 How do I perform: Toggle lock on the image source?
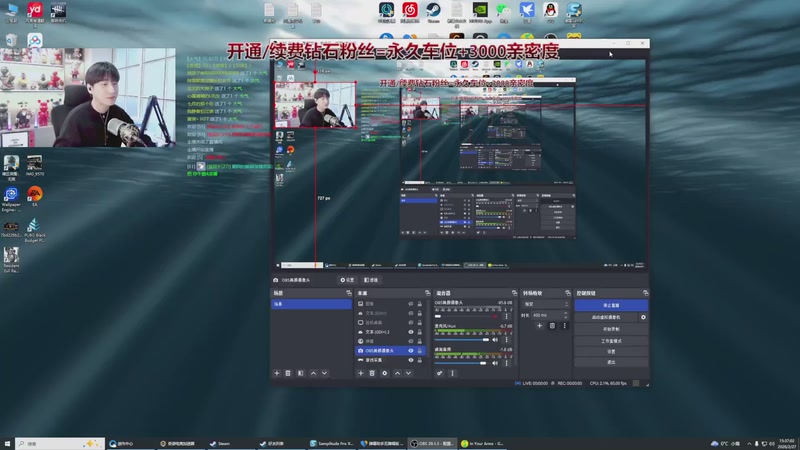420,304
